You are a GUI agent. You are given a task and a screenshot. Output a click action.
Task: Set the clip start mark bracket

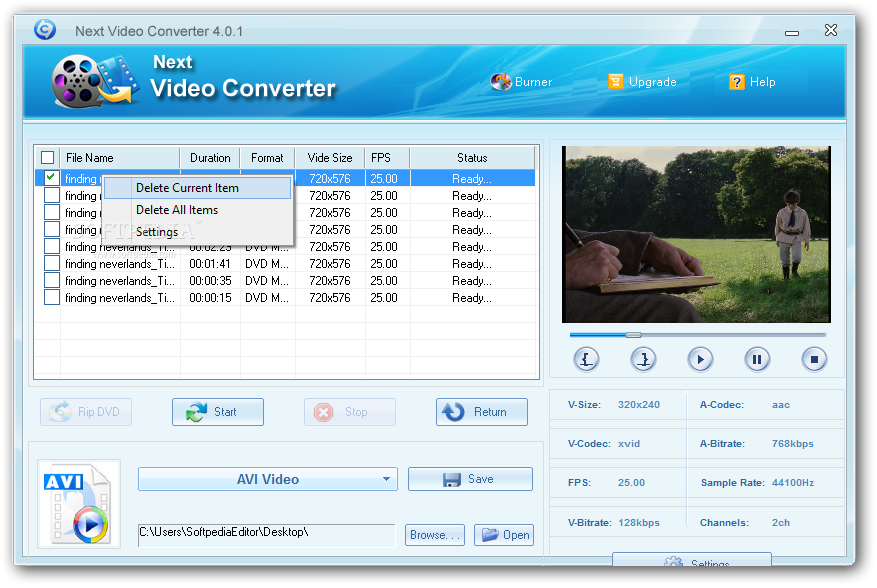click(x=586, y=359)
